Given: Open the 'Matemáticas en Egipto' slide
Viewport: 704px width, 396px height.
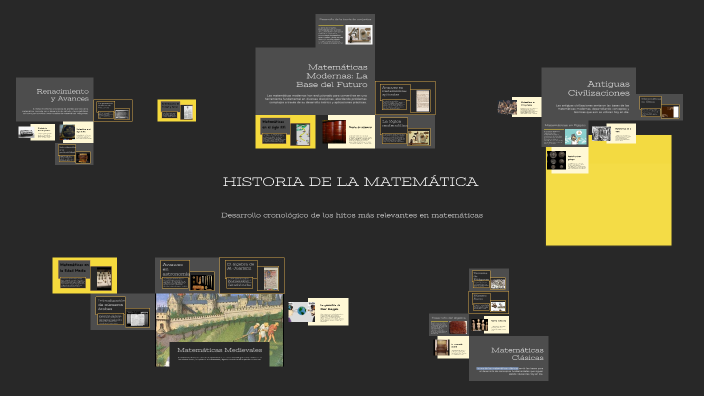Looking at the screenshot, I should 565,133.
